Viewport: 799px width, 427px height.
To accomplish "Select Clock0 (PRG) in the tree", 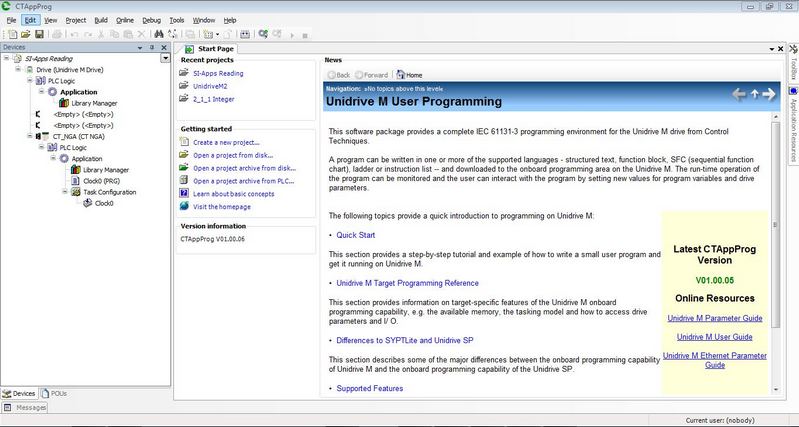I will click(x=101, y=181).
